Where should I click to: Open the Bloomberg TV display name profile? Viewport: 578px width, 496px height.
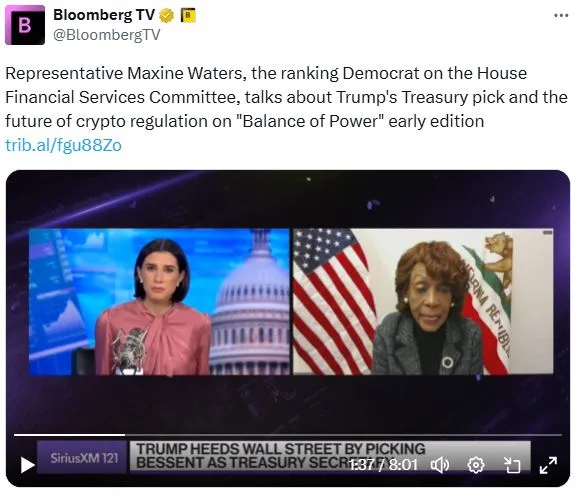104,15
